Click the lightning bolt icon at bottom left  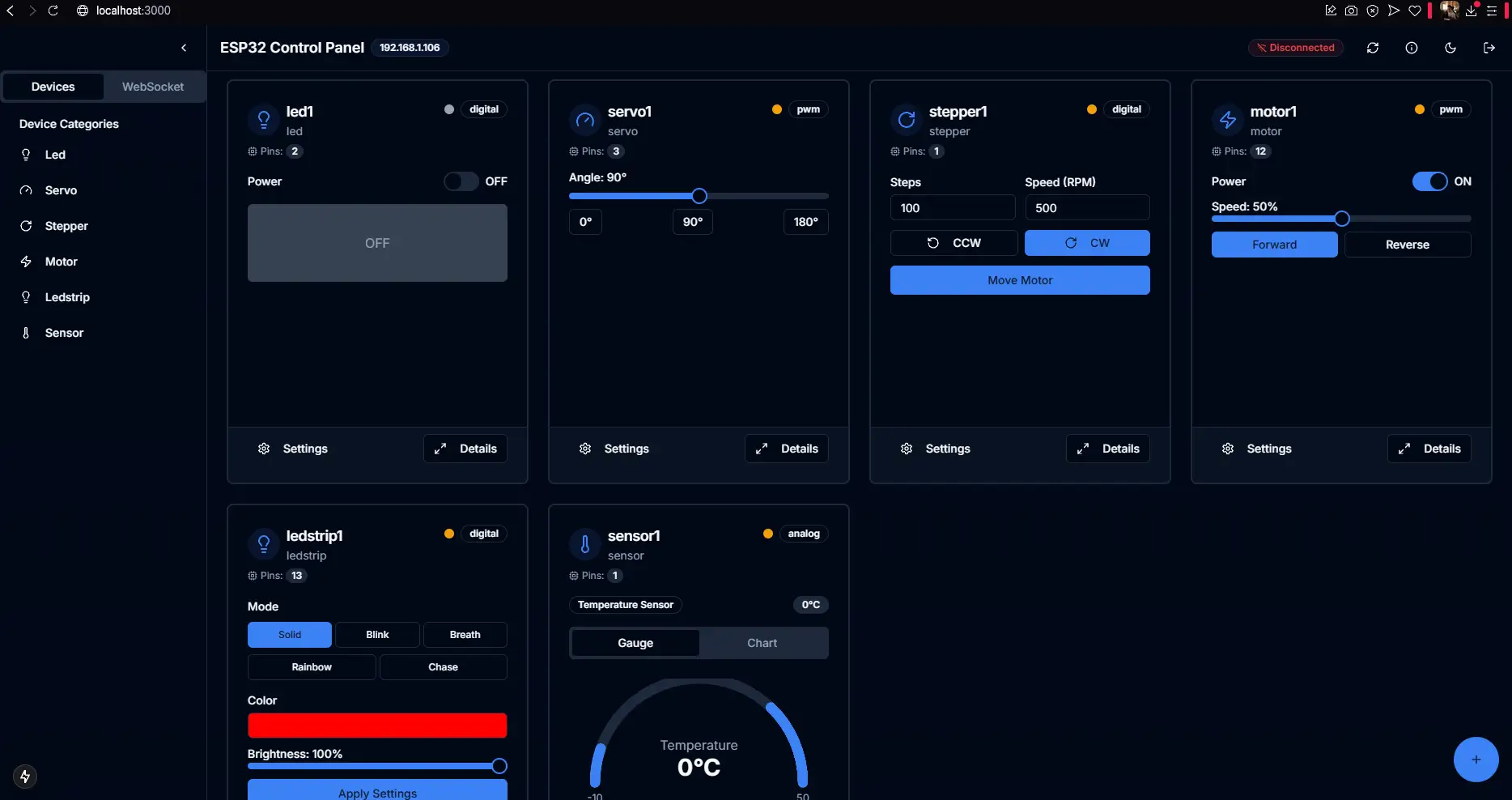tap(25, 777)
